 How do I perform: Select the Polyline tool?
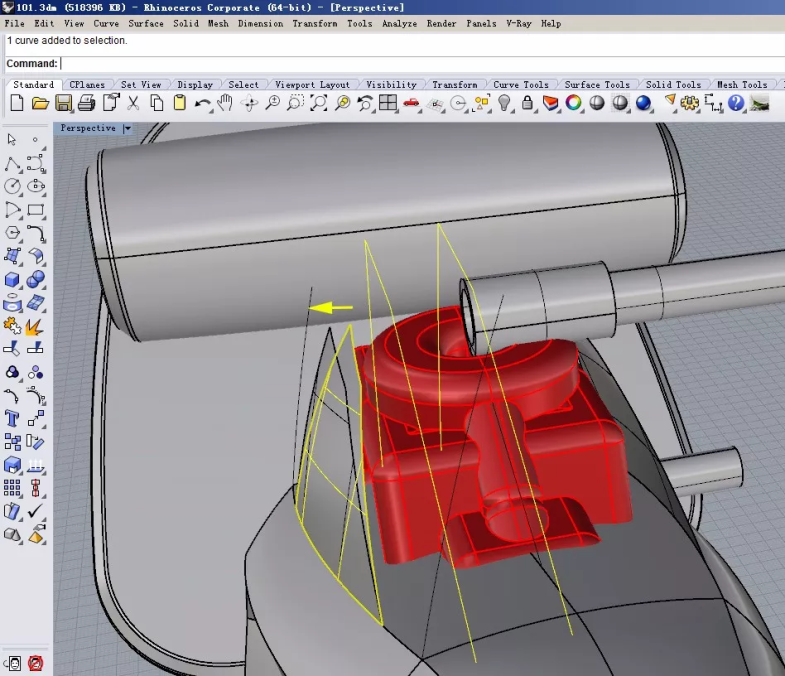[12, 163]
